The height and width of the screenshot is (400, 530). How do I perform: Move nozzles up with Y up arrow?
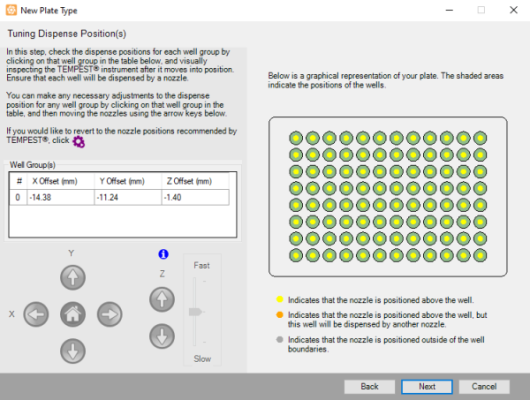[x=73, y=278]
